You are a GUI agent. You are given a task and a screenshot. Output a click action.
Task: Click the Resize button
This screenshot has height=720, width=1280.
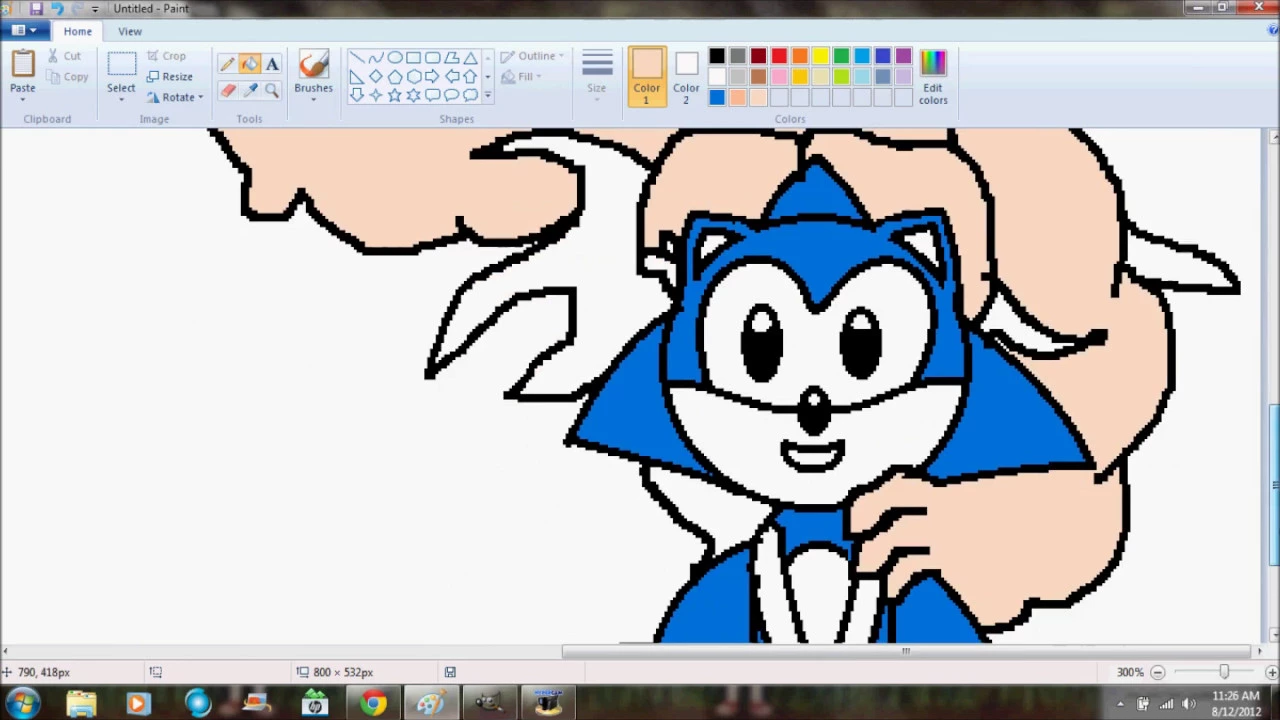click(177, 76)
